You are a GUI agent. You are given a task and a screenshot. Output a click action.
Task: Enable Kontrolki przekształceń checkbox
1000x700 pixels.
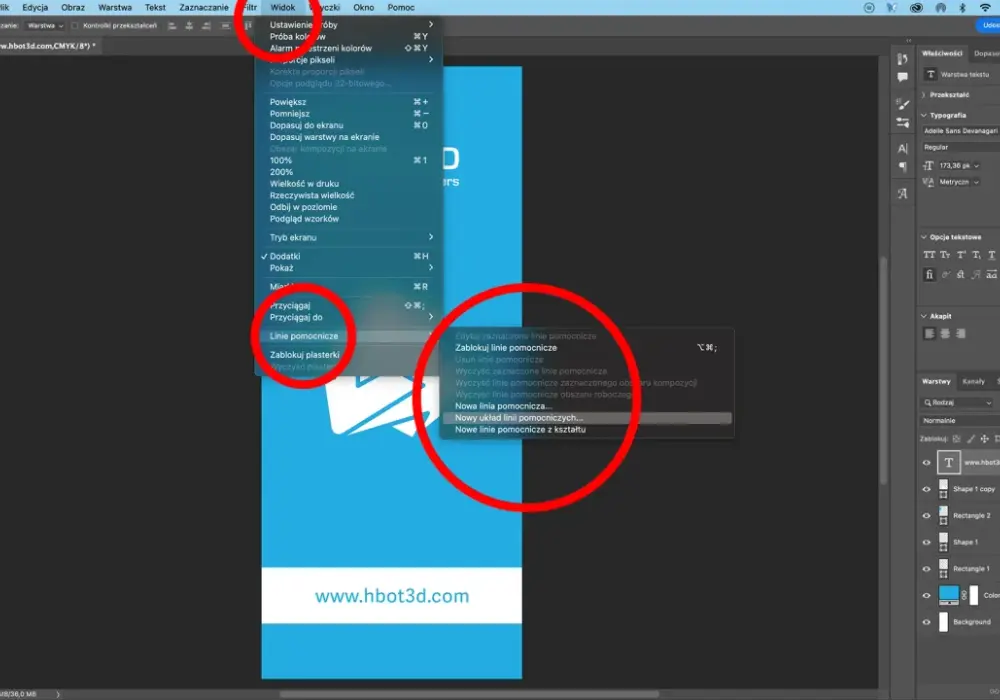[75, 26]
